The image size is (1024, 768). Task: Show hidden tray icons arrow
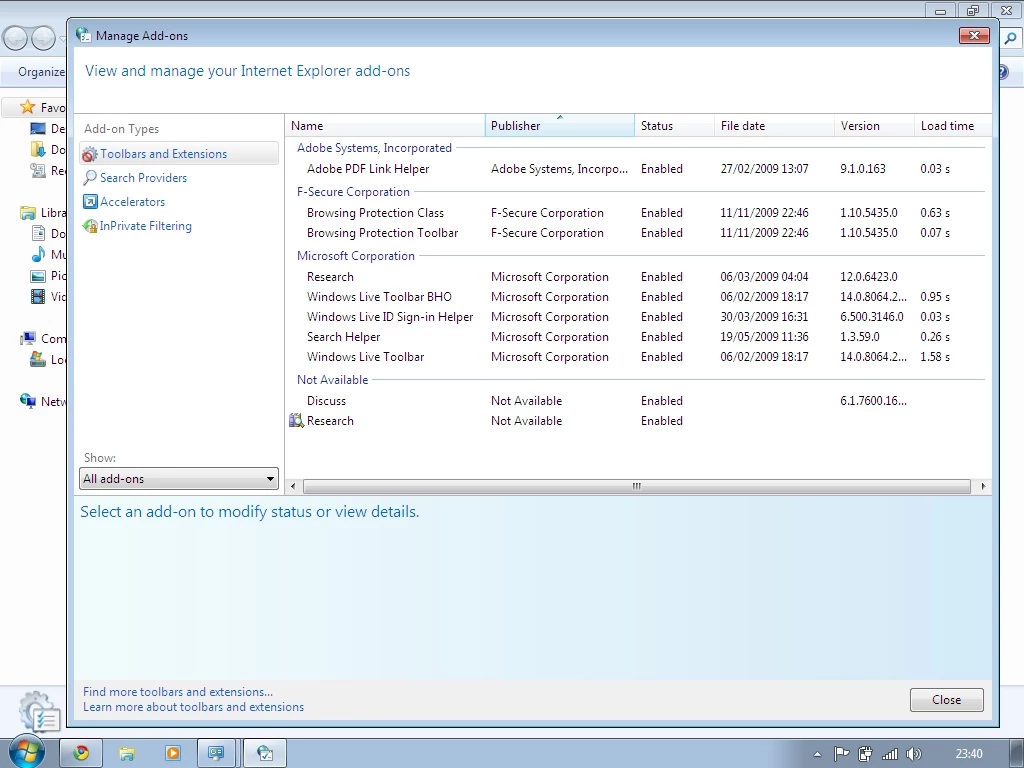tap(817, 754)
